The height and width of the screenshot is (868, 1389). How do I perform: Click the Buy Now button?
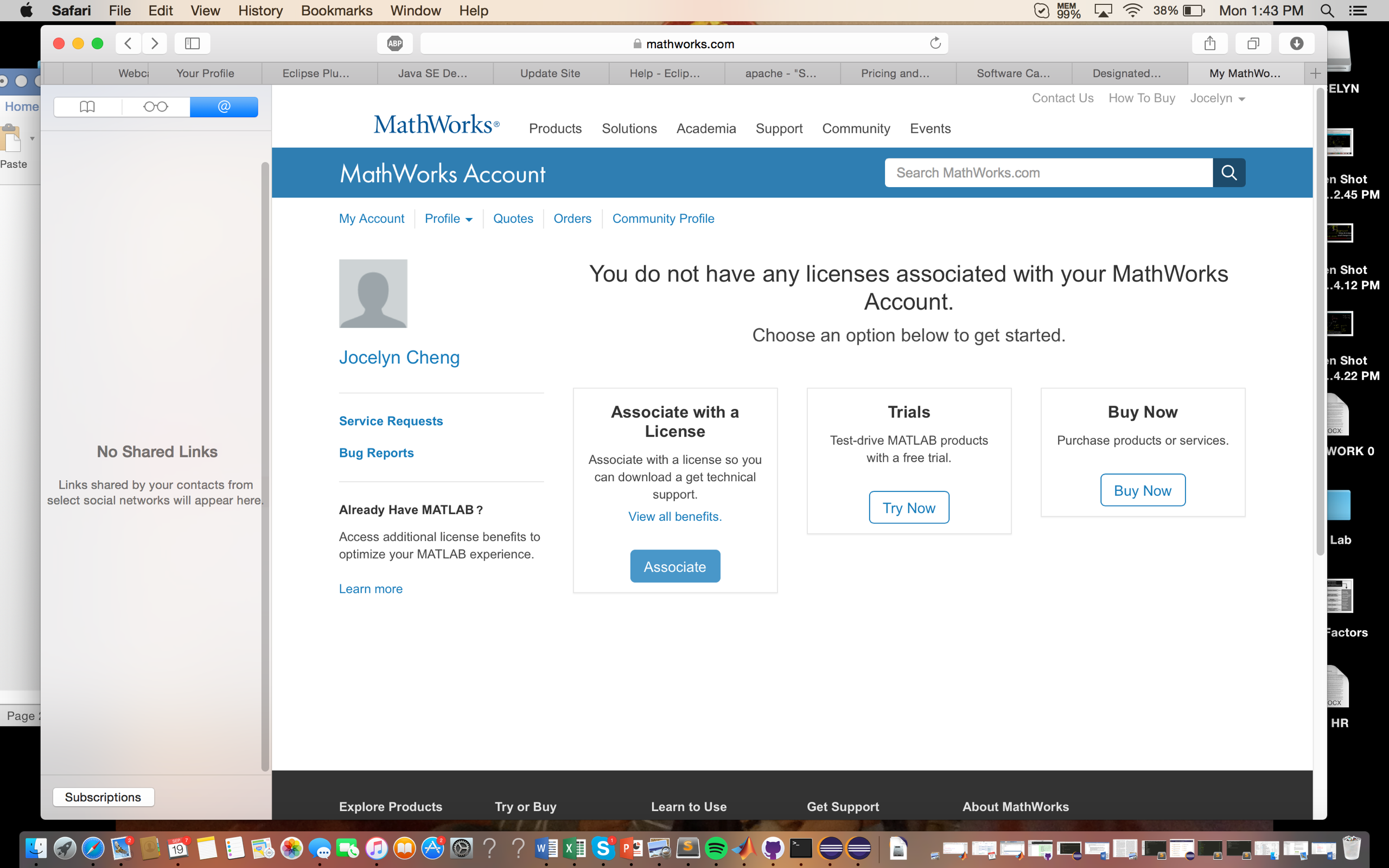pyautogui.click(x=1142, y=490)
